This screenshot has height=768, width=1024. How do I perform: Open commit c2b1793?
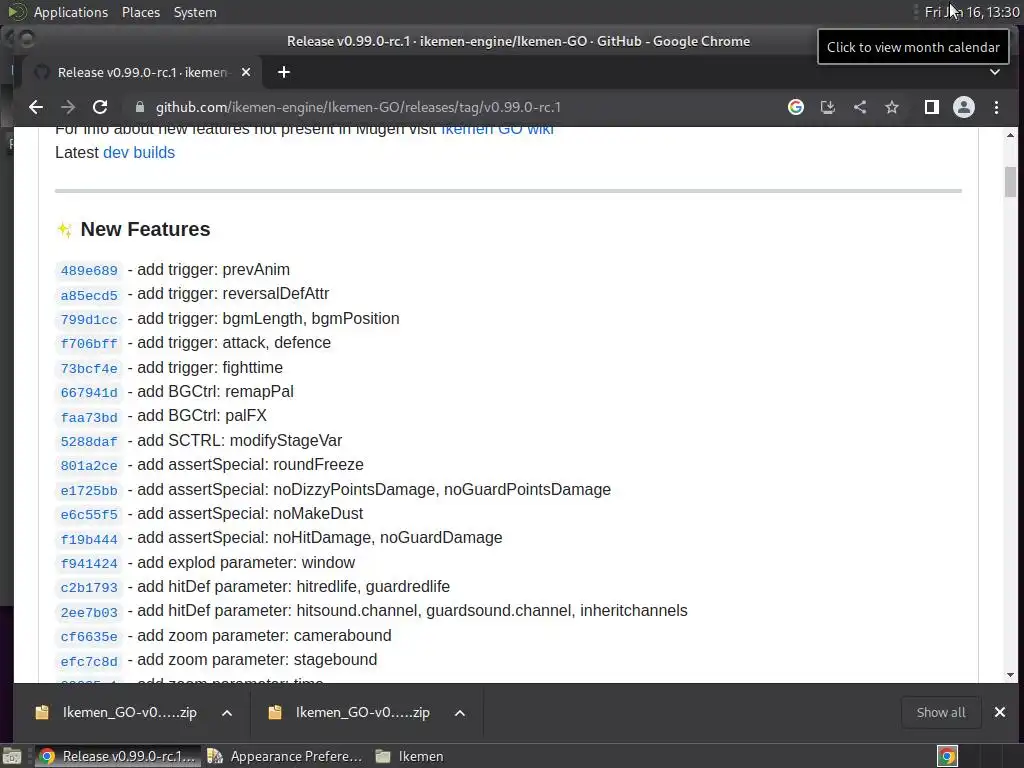pyautogui.click(x=89, y=588)
